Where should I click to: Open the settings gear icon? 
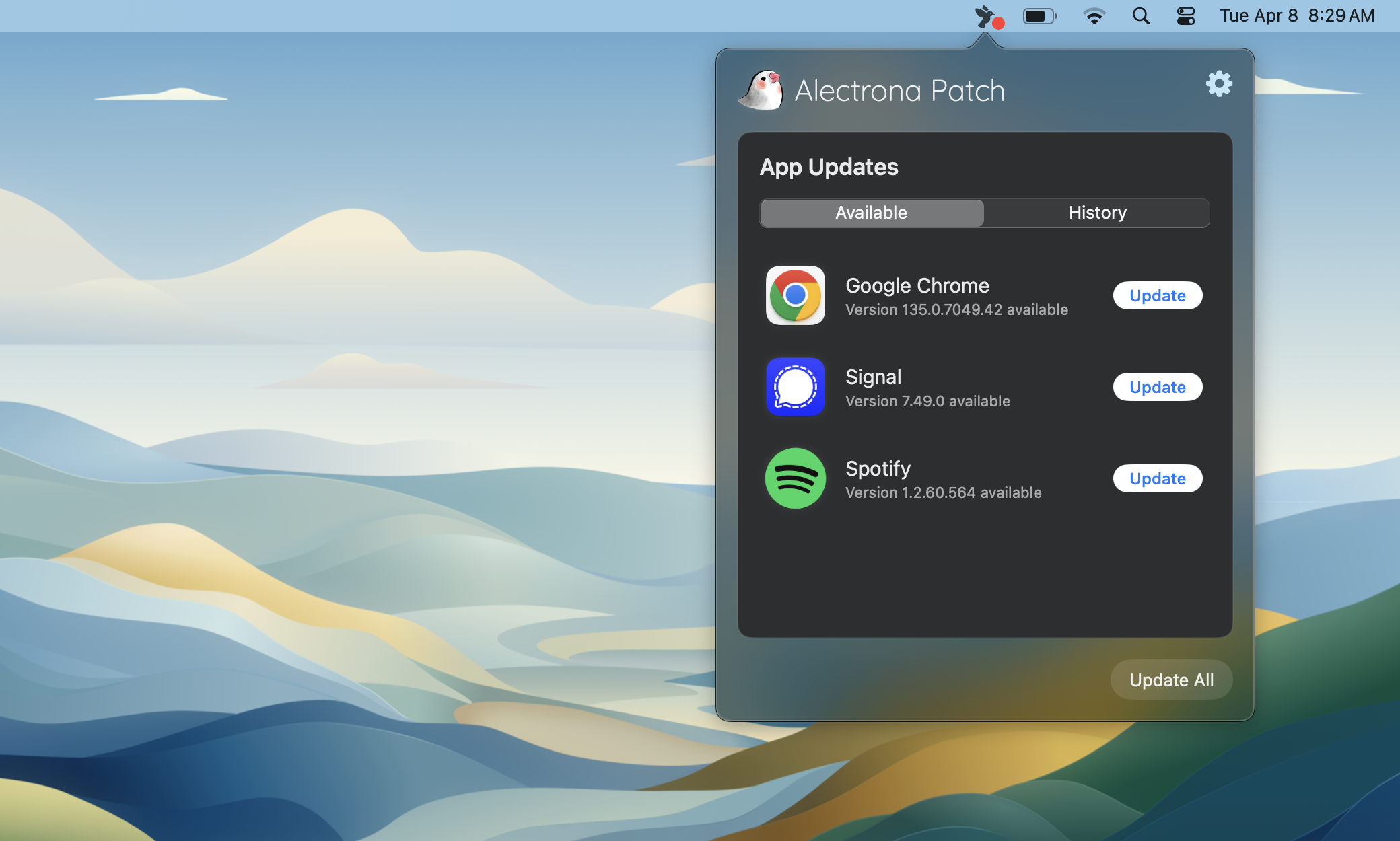pyautogui.click(x=1219, y=83)
